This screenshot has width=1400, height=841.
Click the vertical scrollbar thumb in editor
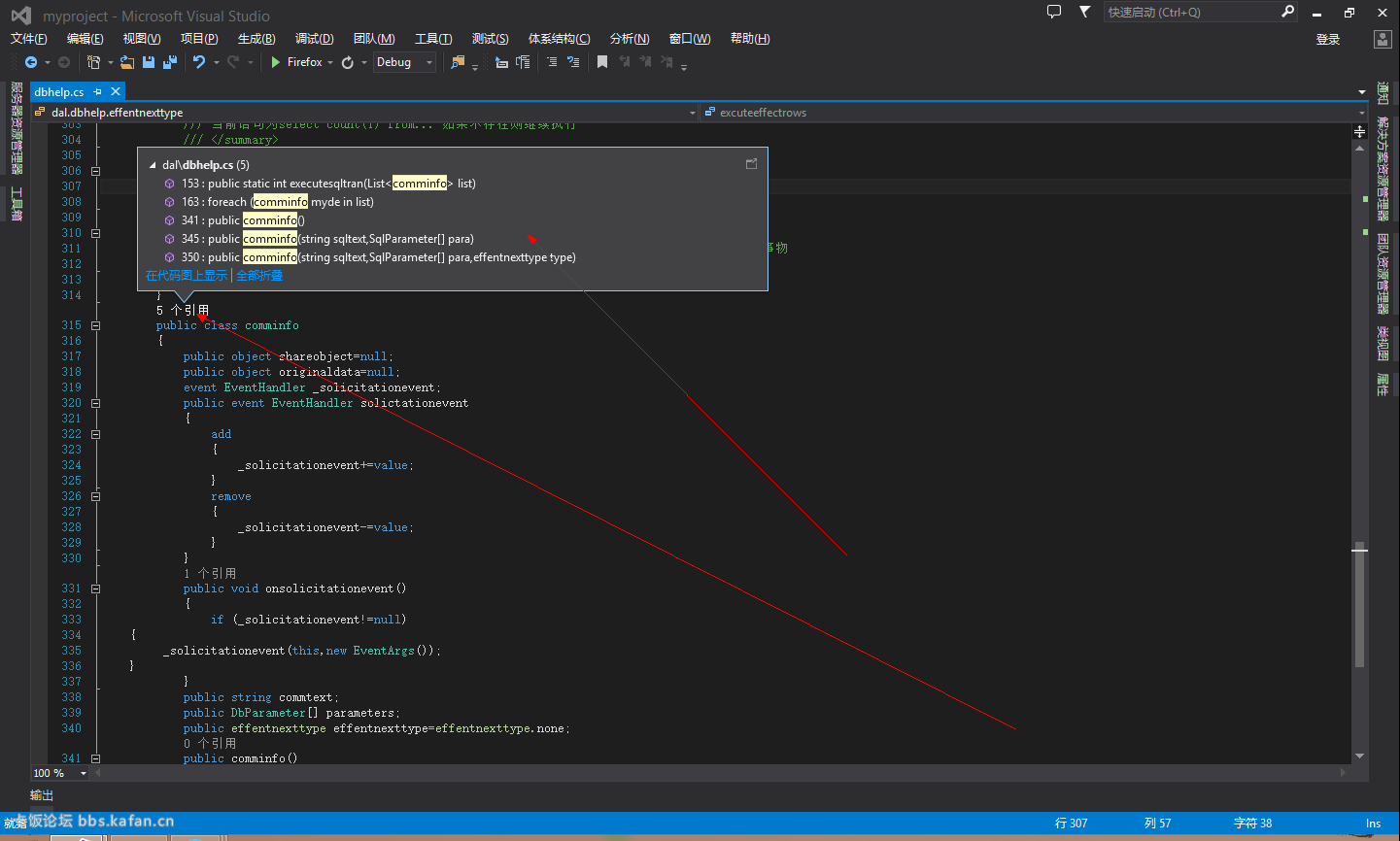pos(1359,604)
